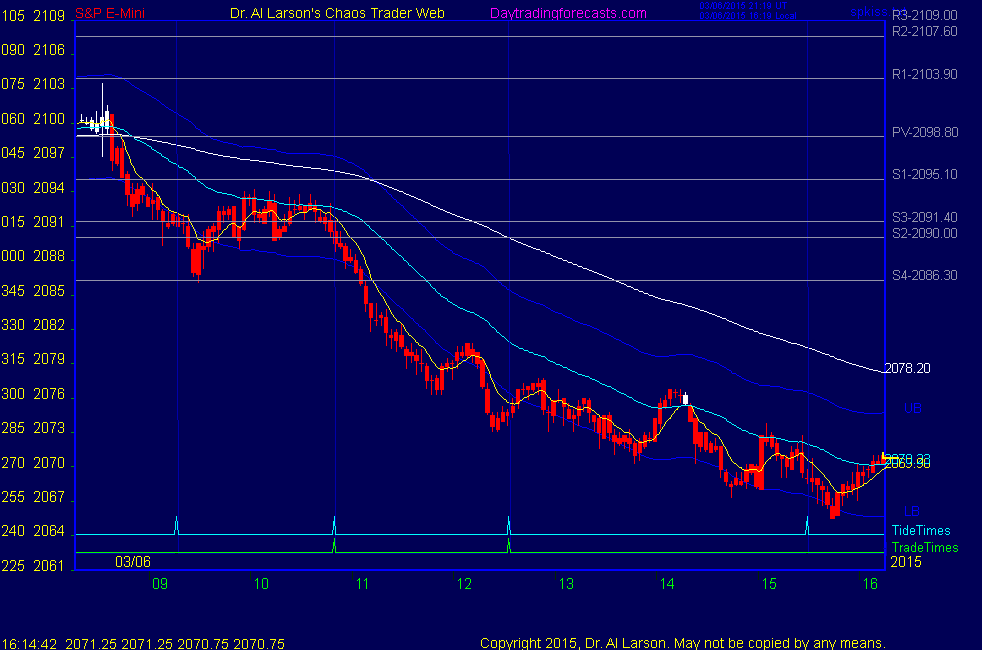Select the S3-2091.40 support label

point(924,217)
